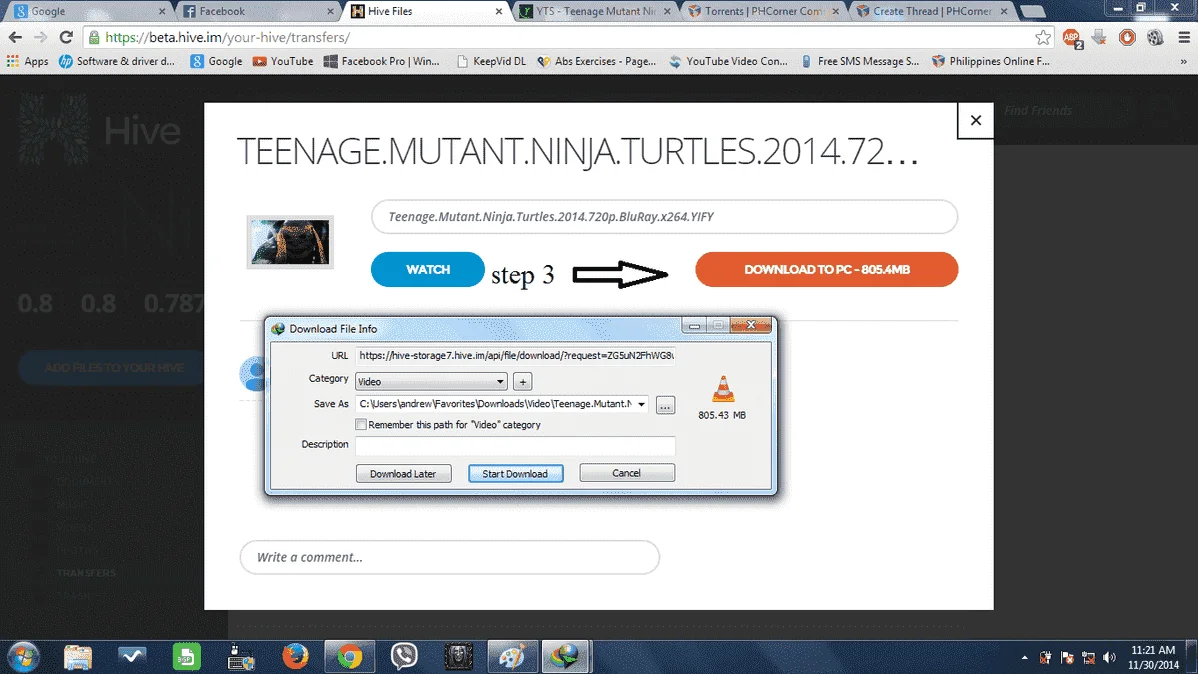The image size is (1198, 674).
Task: Click the Write a comment box
Action: coord(449,557)
